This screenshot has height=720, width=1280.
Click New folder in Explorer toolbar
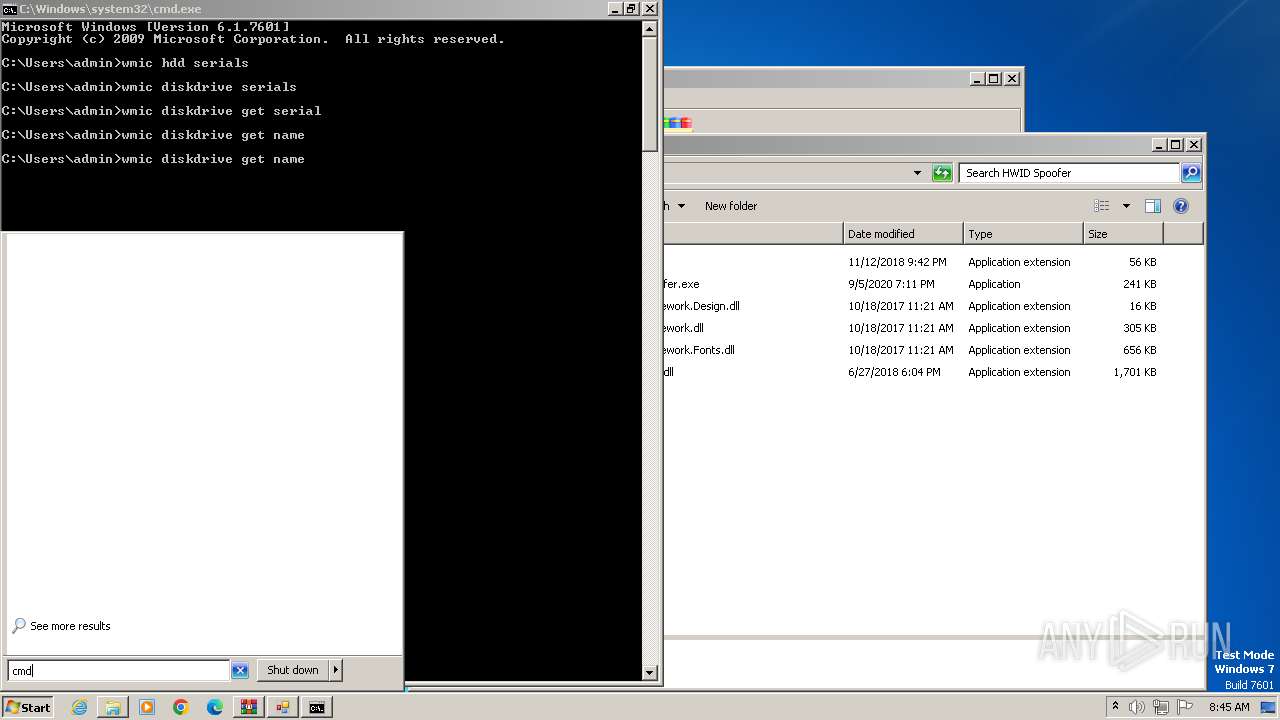pos(731,206)
